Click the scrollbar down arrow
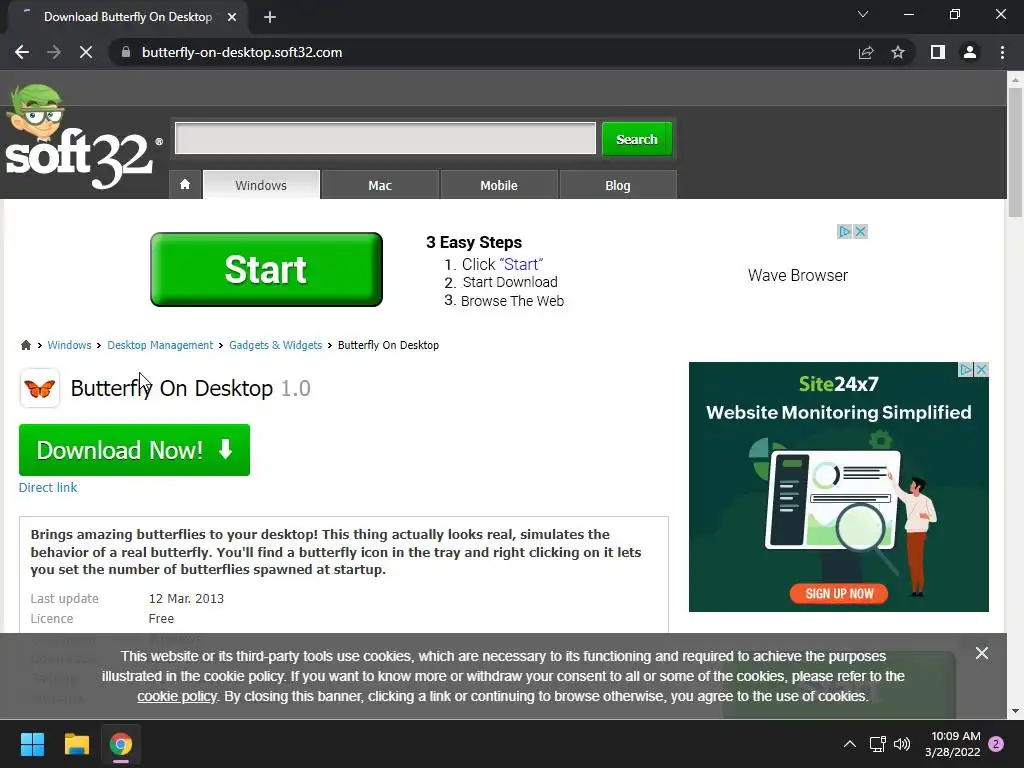 pos(1015,711)
